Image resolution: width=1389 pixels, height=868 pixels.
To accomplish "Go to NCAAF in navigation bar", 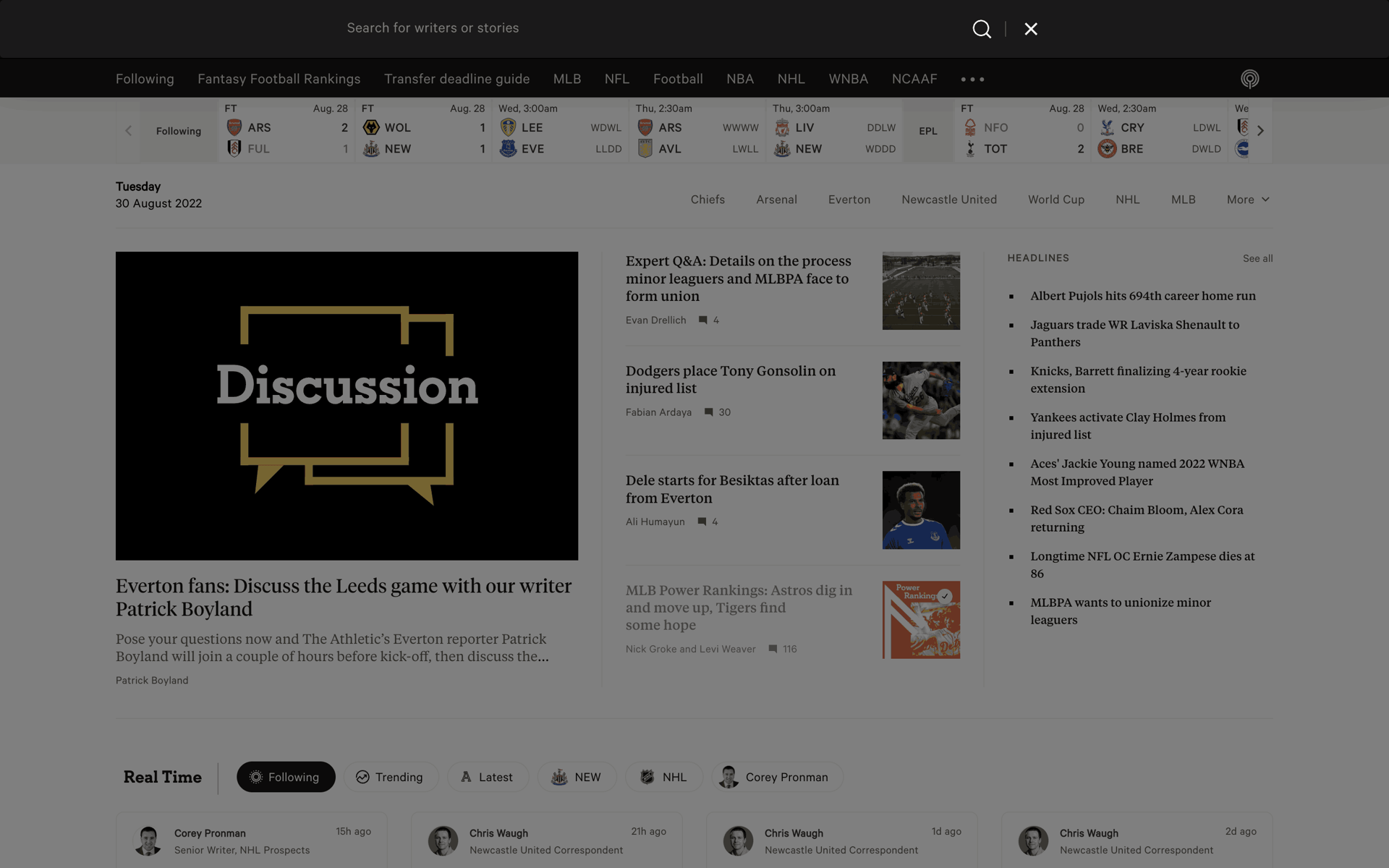I will [x=914, y=79].
